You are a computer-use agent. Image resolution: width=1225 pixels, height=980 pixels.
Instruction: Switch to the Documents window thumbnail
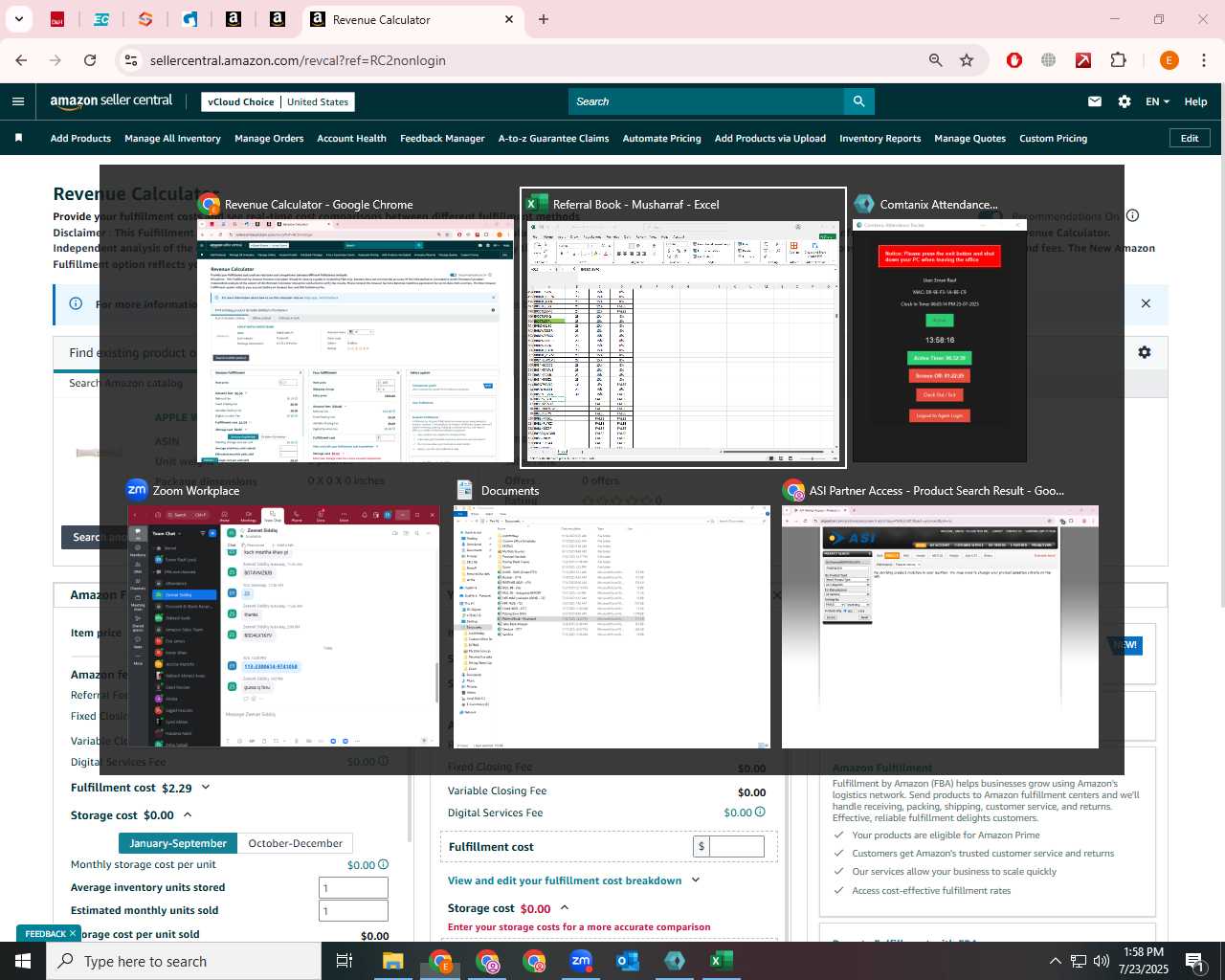(612, 612)
